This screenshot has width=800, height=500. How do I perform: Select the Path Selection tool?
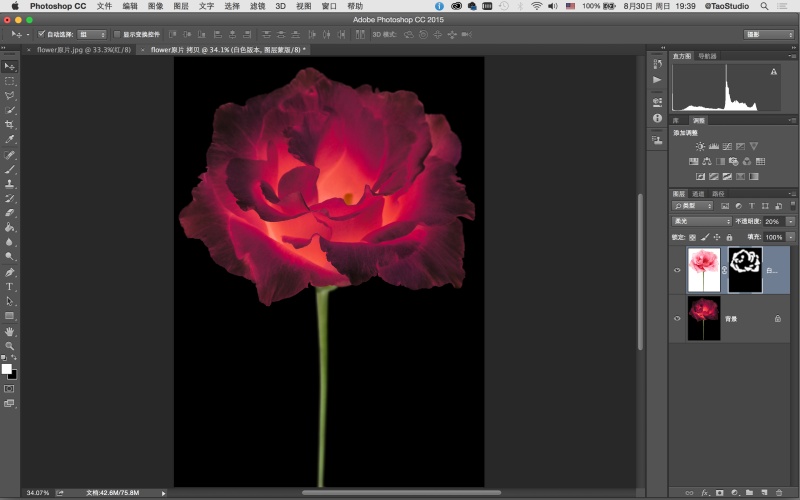[x=9, y=301]
